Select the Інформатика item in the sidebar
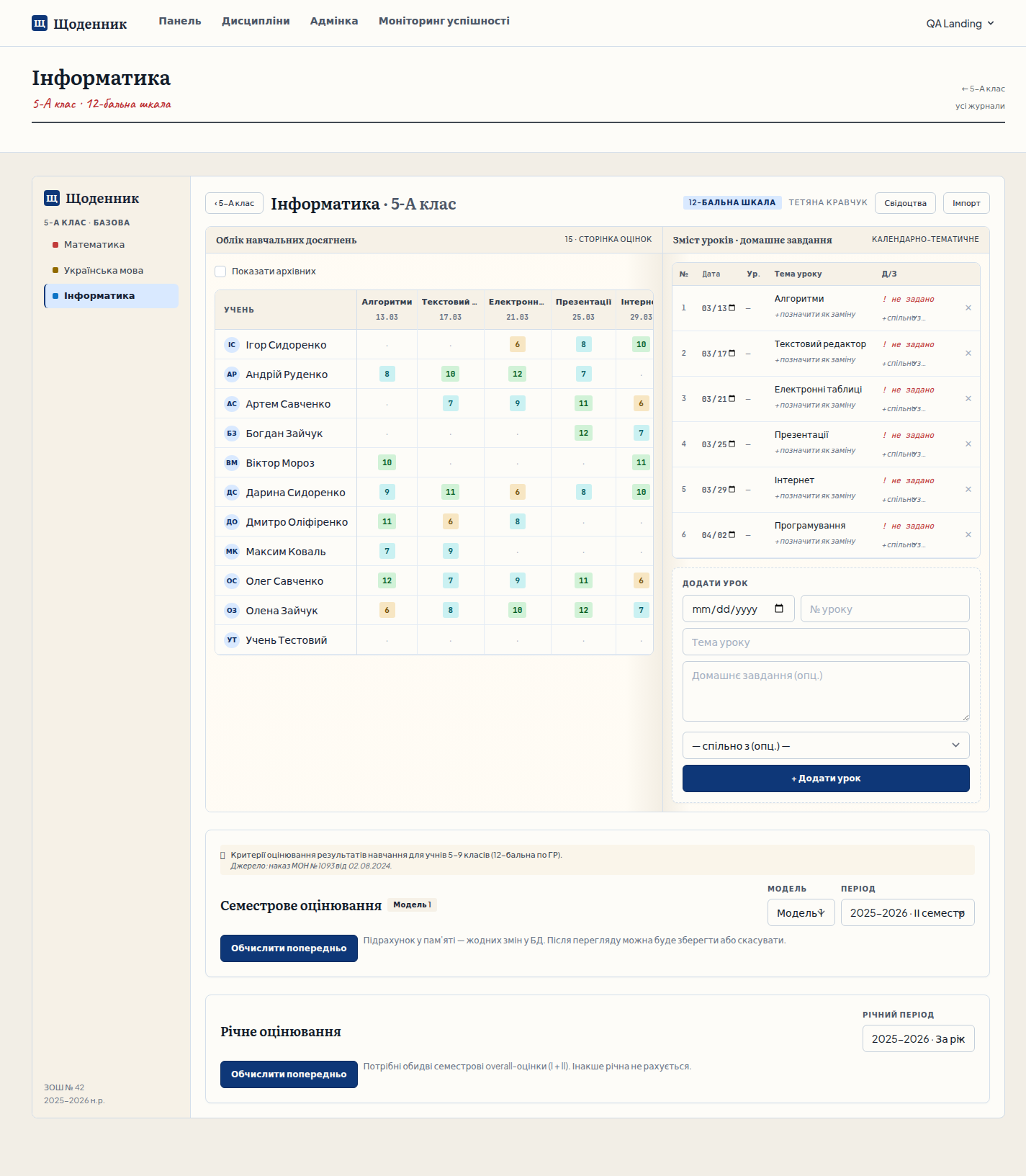The width and height of the screenshot is (1026, 1176). click(x=111, y=296)
